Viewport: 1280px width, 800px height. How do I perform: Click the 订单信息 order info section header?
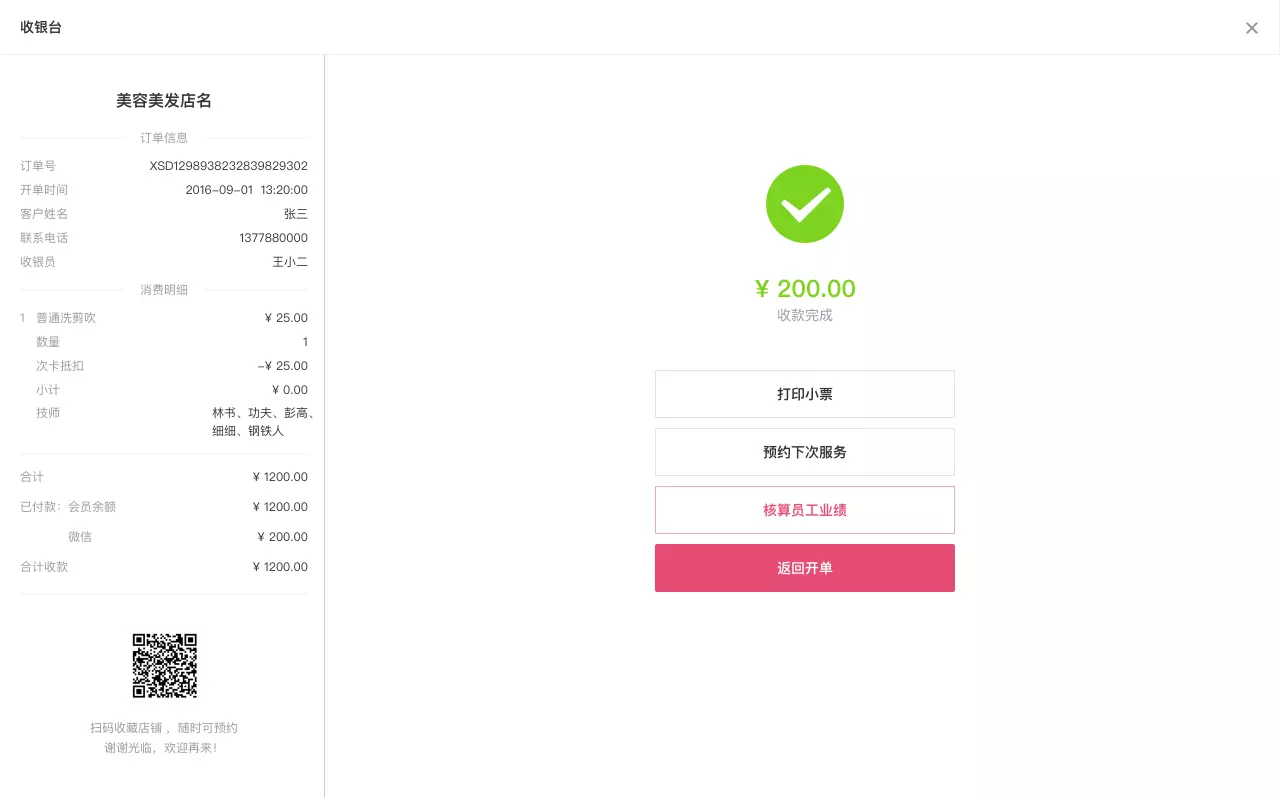click(164, 138)
